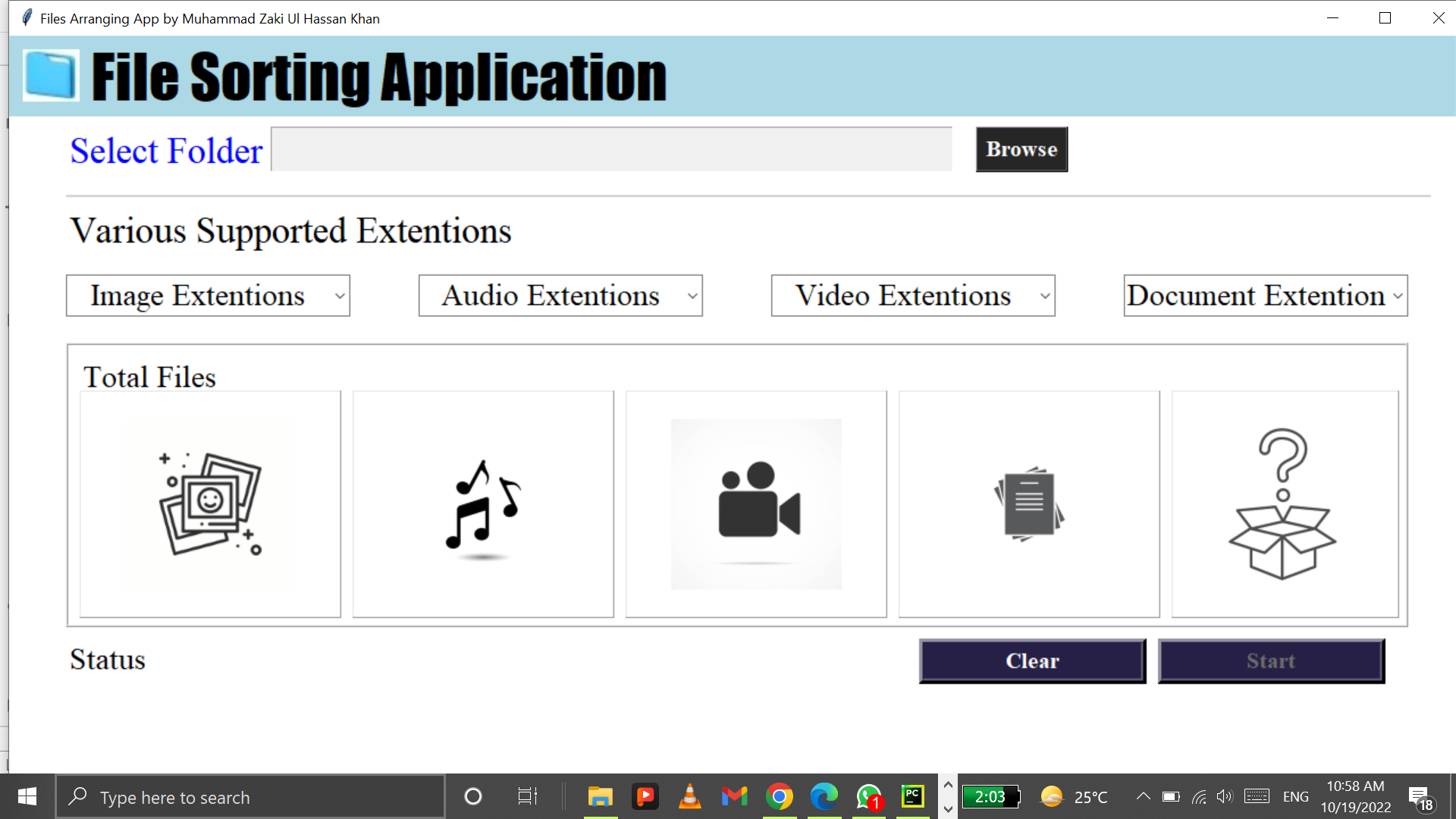Click the ENG language indicator in system tray
Image resolution: width=1456 pixels, height=819 pixels.
coord(1296,796)
